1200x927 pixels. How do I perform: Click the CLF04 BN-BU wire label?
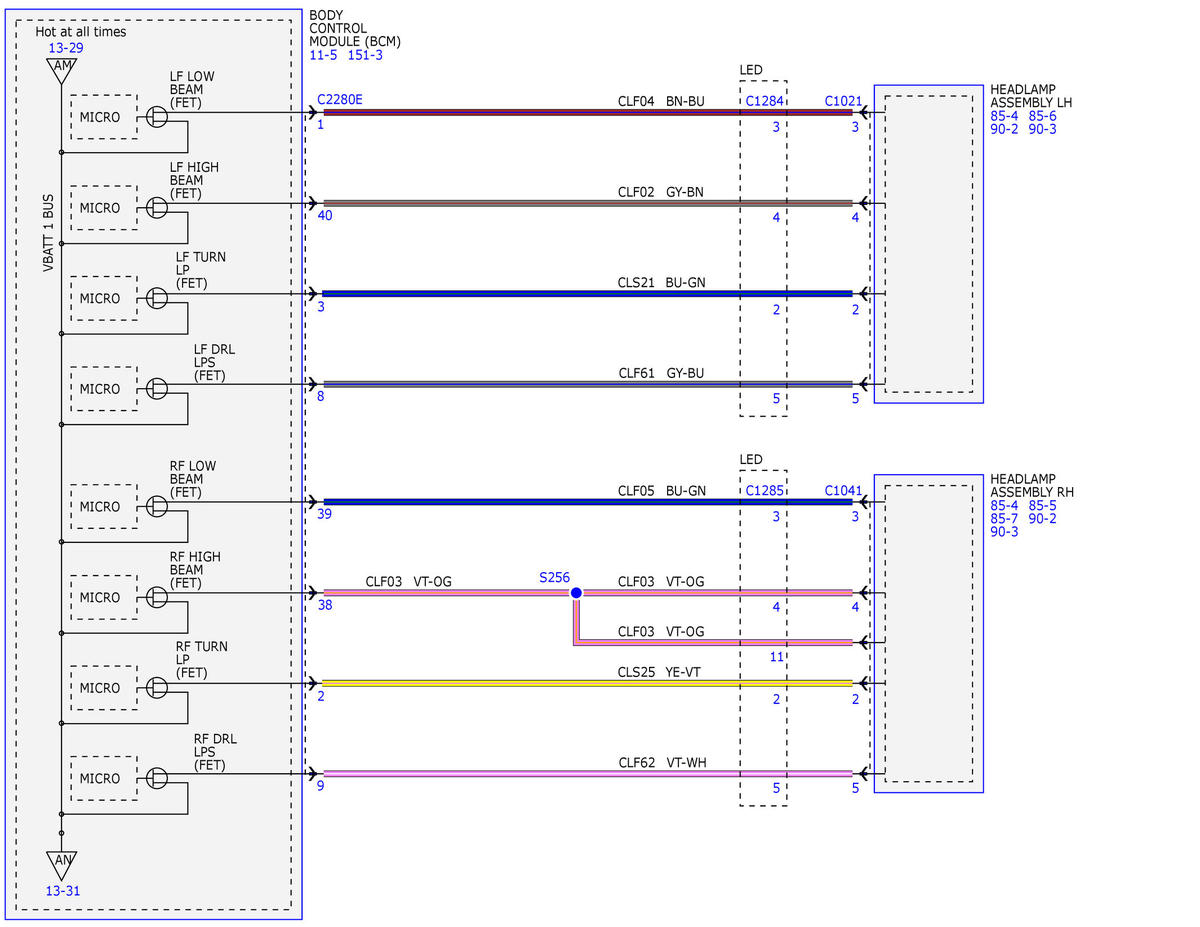click(661, 101)
